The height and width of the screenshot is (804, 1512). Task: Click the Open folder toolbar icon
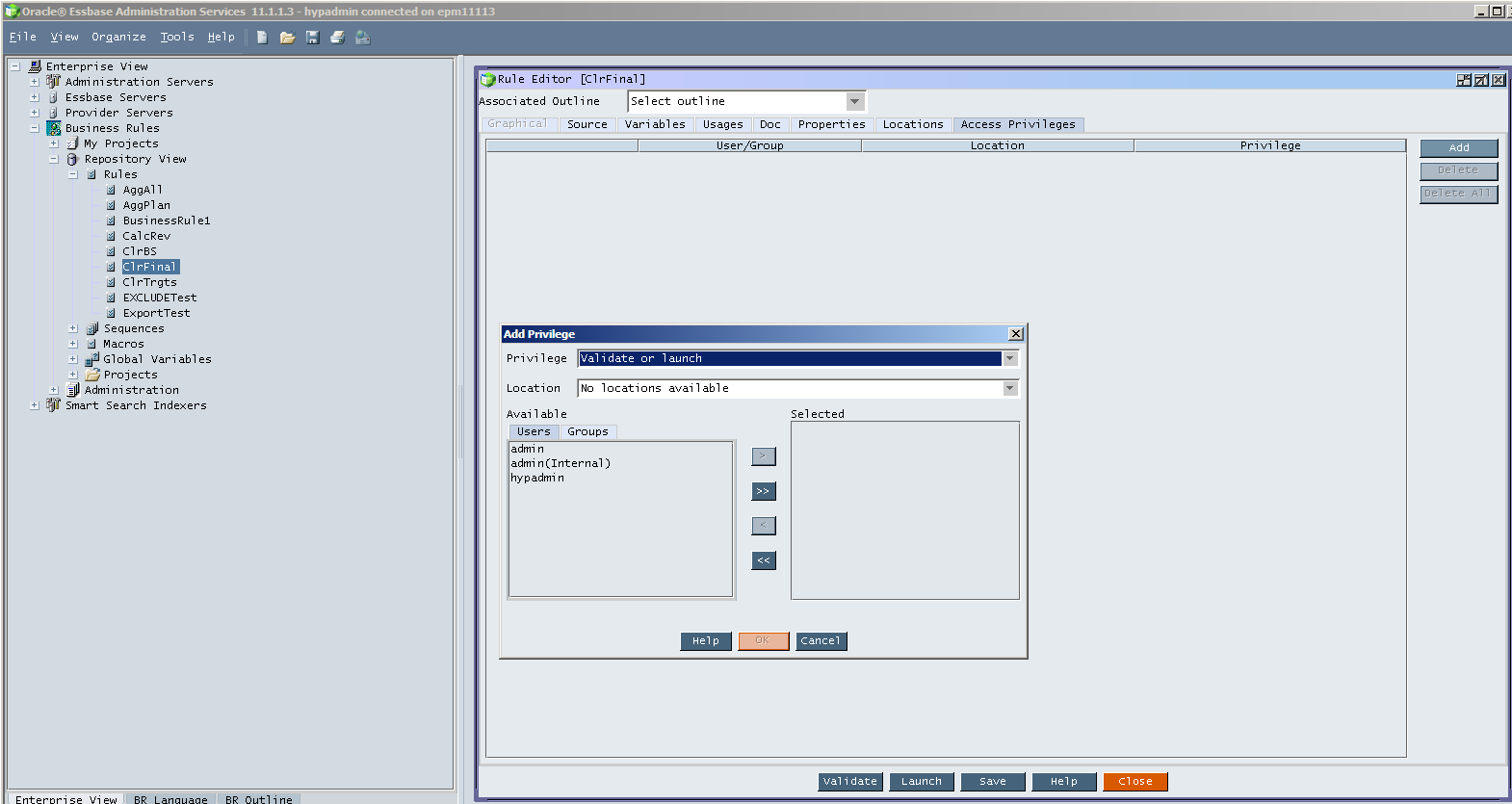coord(287,38)
